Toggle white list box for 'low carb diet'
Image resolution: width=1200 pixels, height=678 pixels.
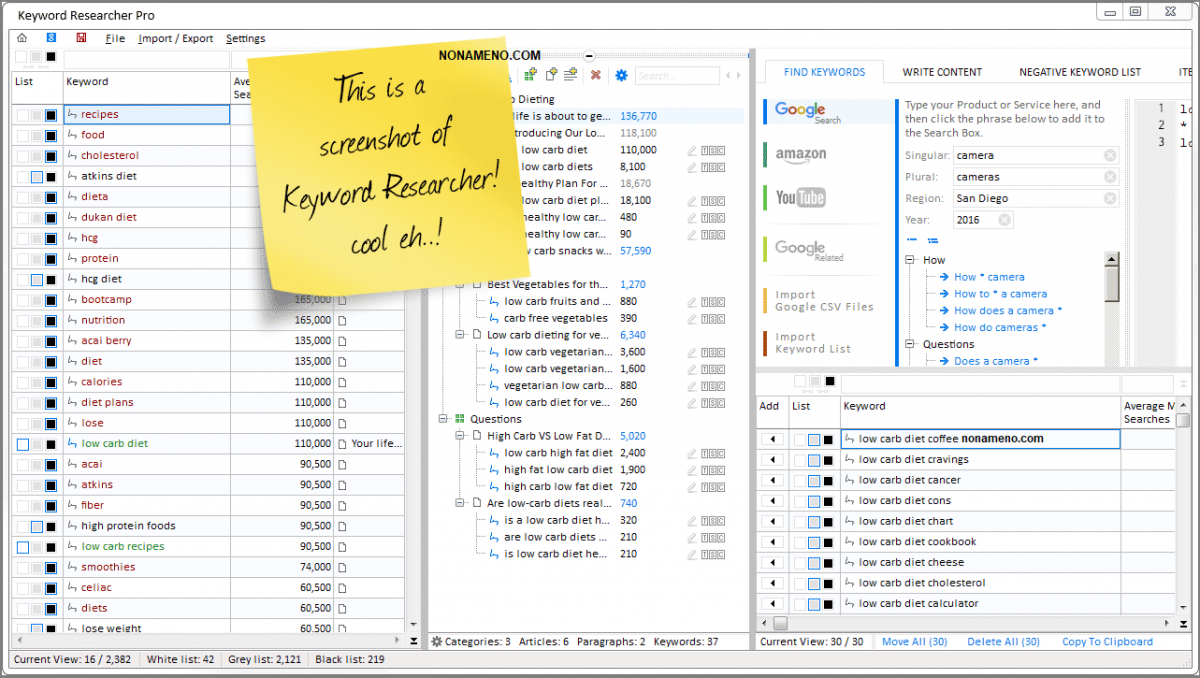coord(23,444)
